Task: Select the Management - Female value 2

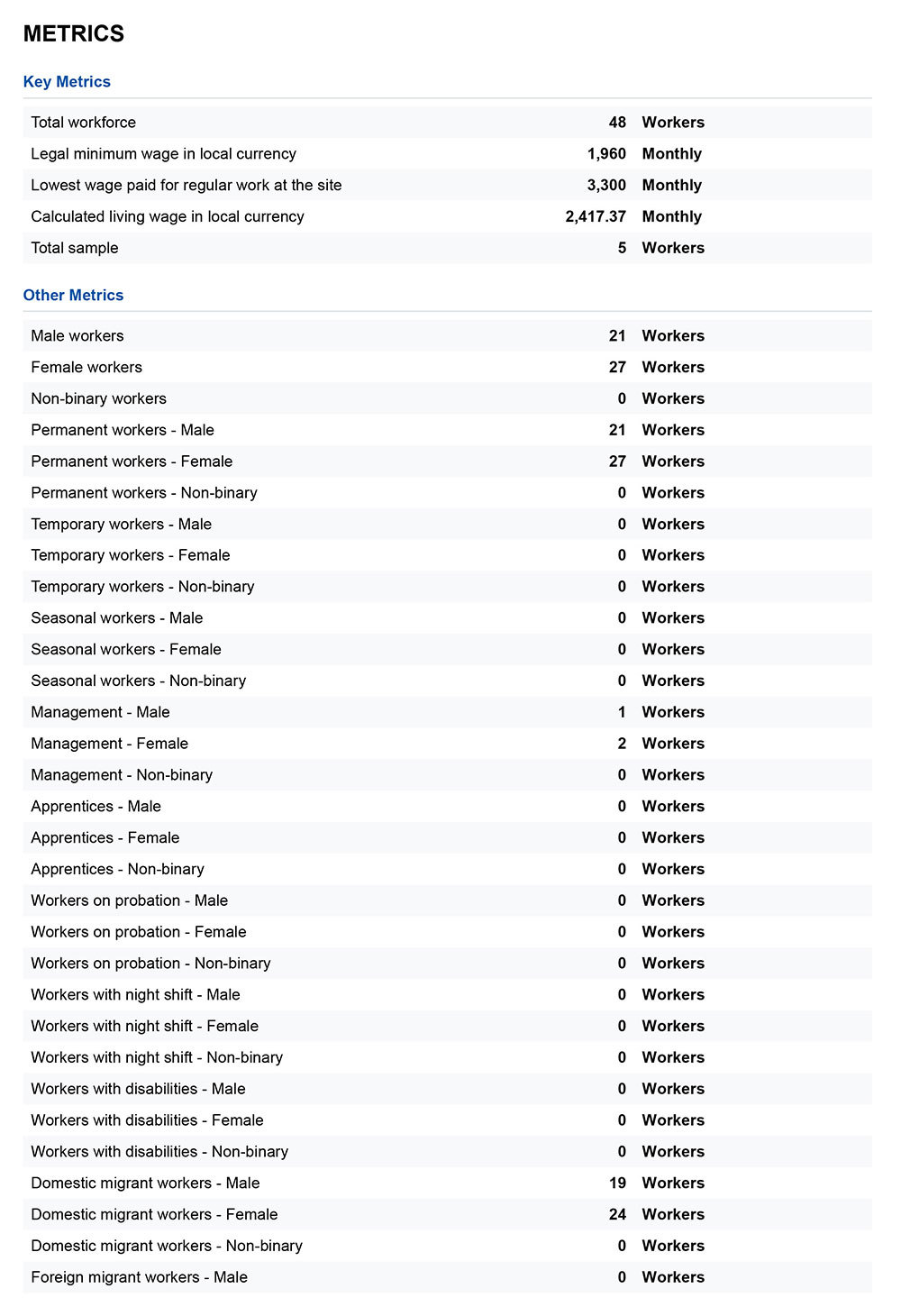Action: click(x=622, y=744)
